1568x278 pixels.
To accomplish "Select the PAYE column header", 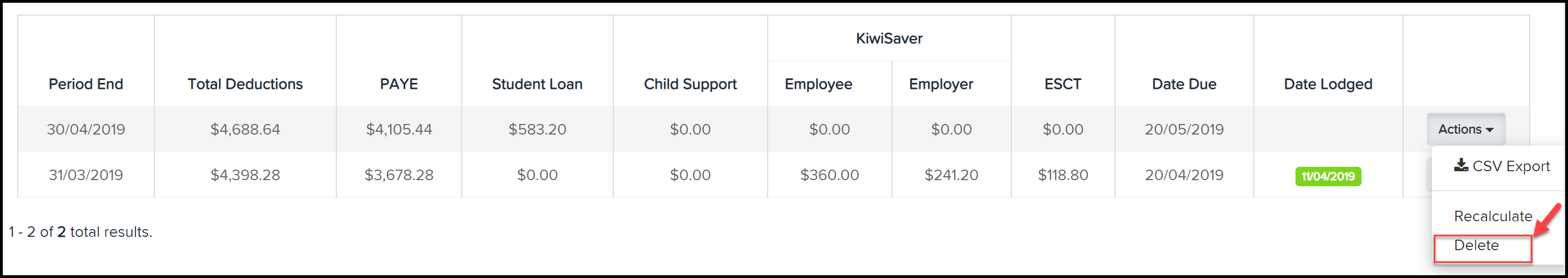I will click(399, 84).
